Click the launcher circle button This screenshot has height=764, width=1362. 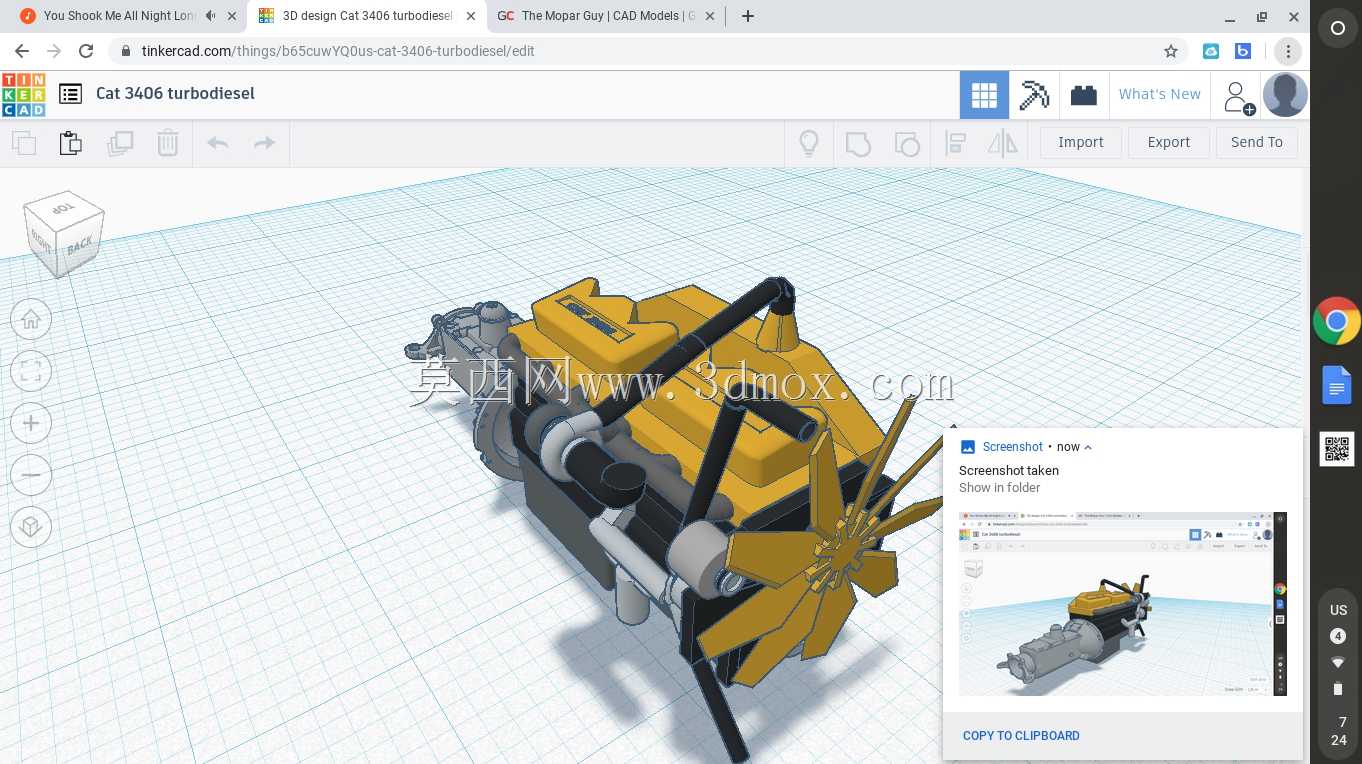click(1337, 29)
